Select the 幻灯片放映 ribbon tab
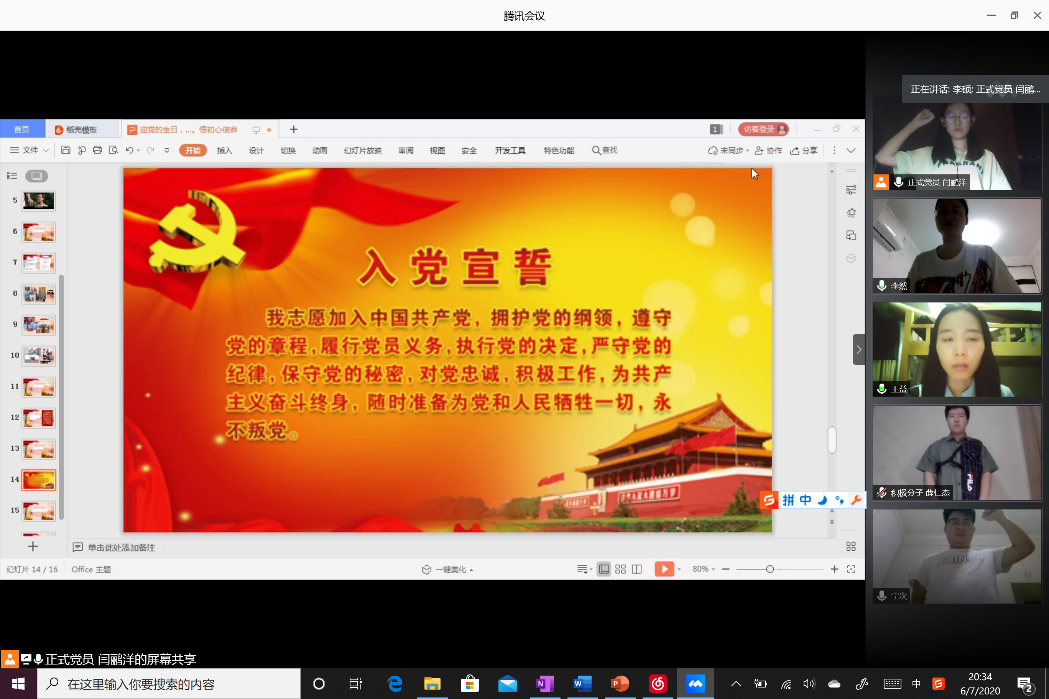This screenshot has height=699, width=1049. tap(363, 151)
